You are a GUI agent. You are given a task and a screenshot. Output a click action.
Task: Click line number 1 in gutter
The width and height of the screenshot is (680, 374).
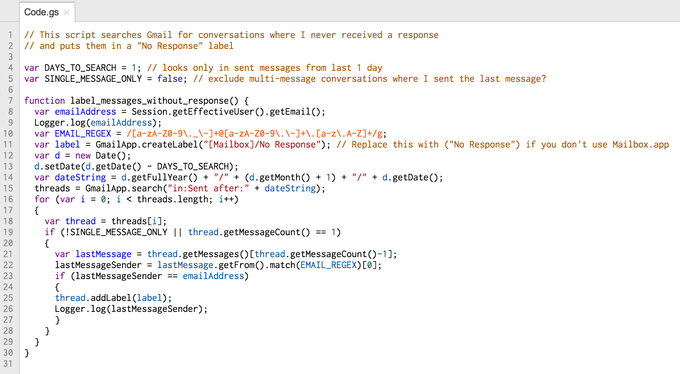11,35
